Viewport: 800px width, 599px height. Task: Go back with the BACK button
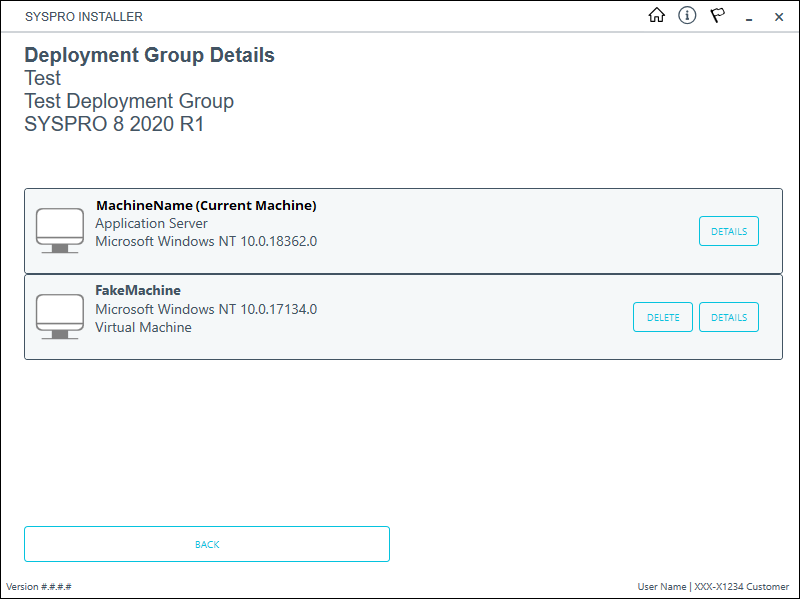click(x=207, y=544)
